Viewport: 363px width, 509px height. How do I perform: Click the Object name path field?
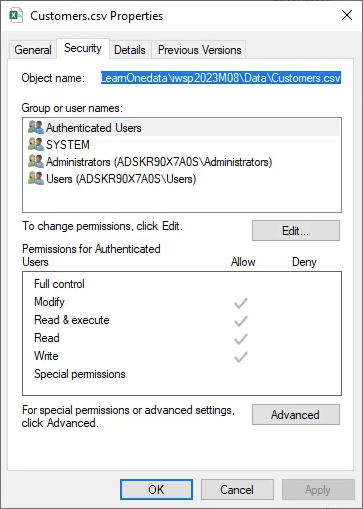pos(221,78)
